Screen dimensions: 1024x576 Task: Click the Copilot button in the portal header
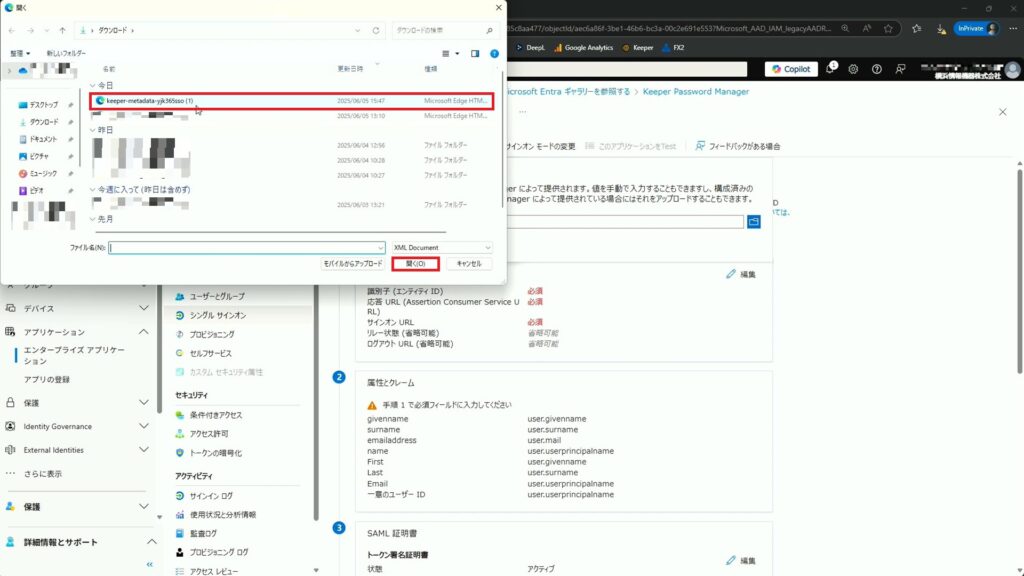[x=791, y=69]
